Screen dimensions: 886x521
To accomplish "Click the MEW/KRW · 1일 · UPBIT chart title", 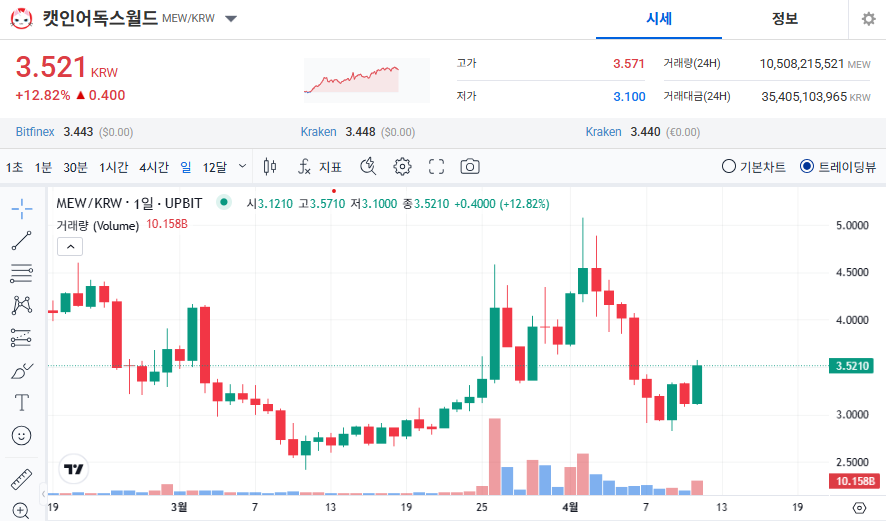I will click(x=129, y=203).
